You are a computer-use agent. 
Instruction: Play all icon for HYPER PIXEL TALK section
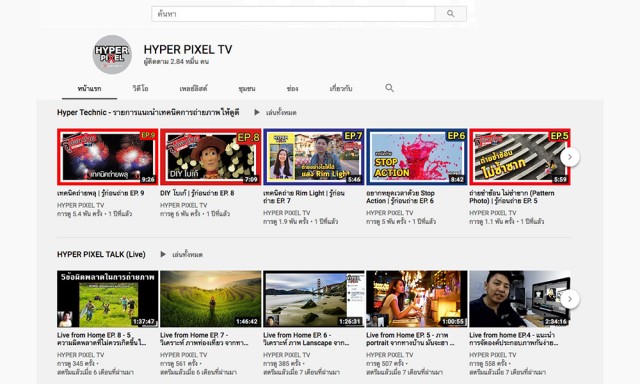pos(163,254)
